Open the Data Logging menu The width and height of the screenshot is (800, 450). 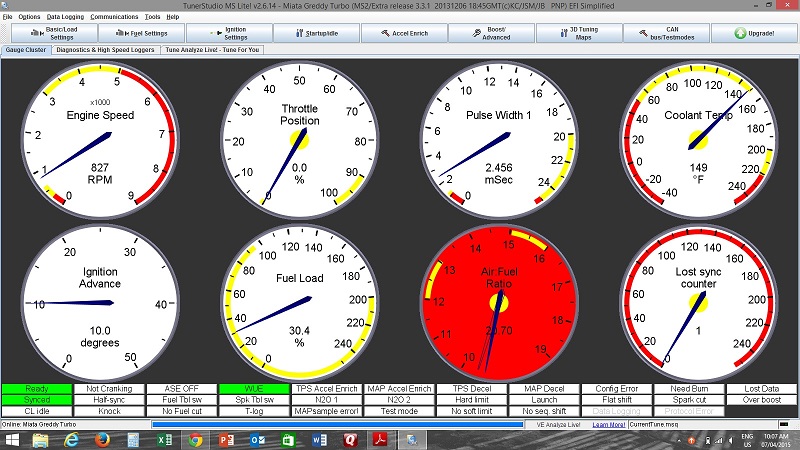click(66, 17)
